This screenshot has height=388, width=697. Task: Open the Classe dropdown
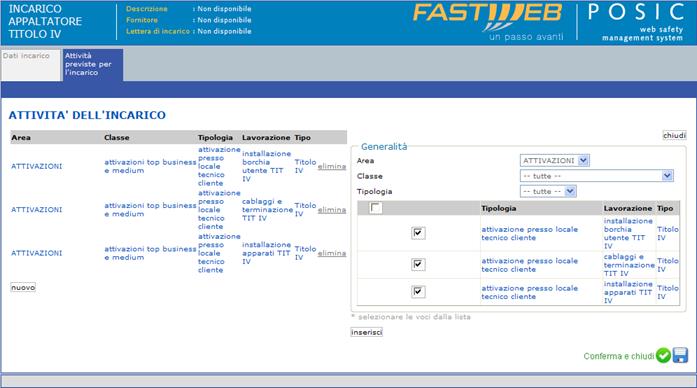[x=597, y=176]
